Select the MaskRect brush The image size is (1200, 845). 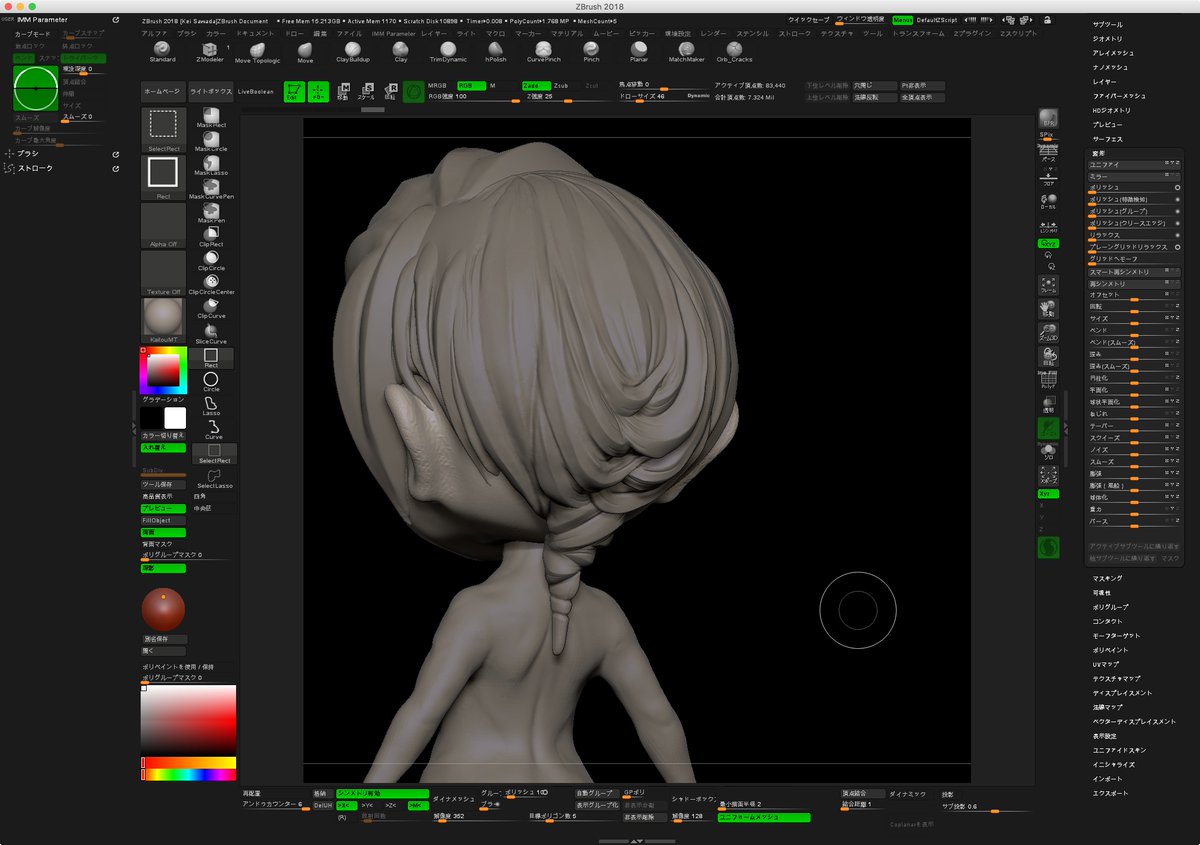click(211, 118)
